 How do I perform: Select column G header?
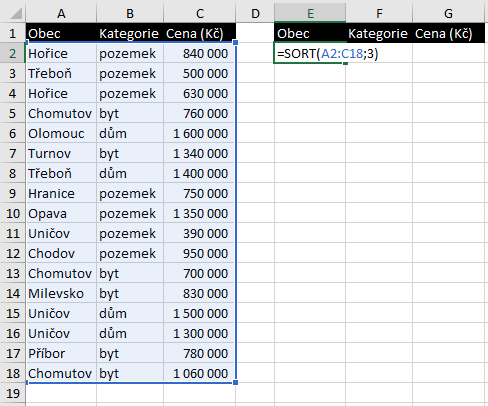pos(448,14)
